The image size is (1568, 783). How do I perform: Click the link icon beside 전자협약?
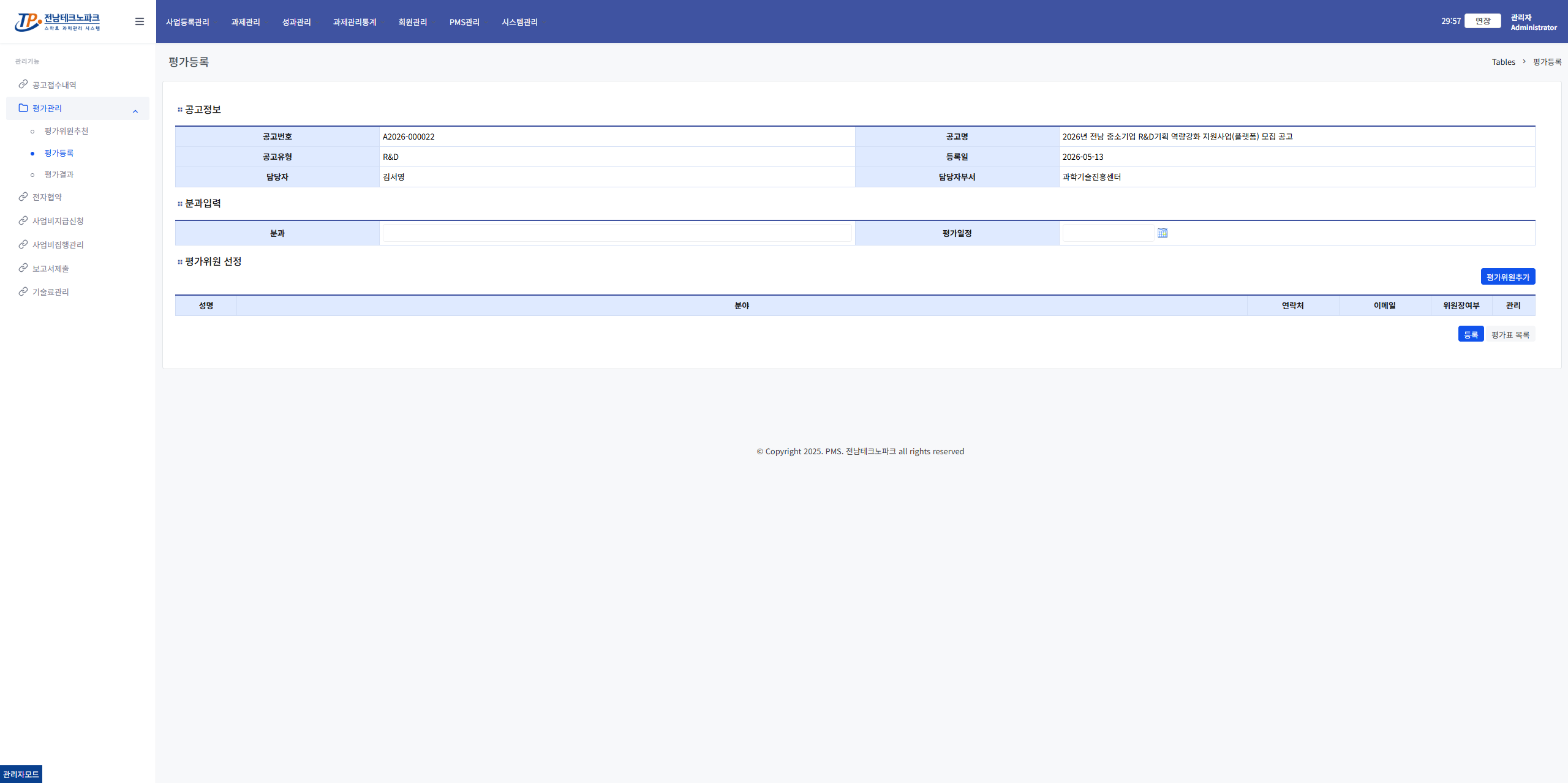[x=23, y=197]
